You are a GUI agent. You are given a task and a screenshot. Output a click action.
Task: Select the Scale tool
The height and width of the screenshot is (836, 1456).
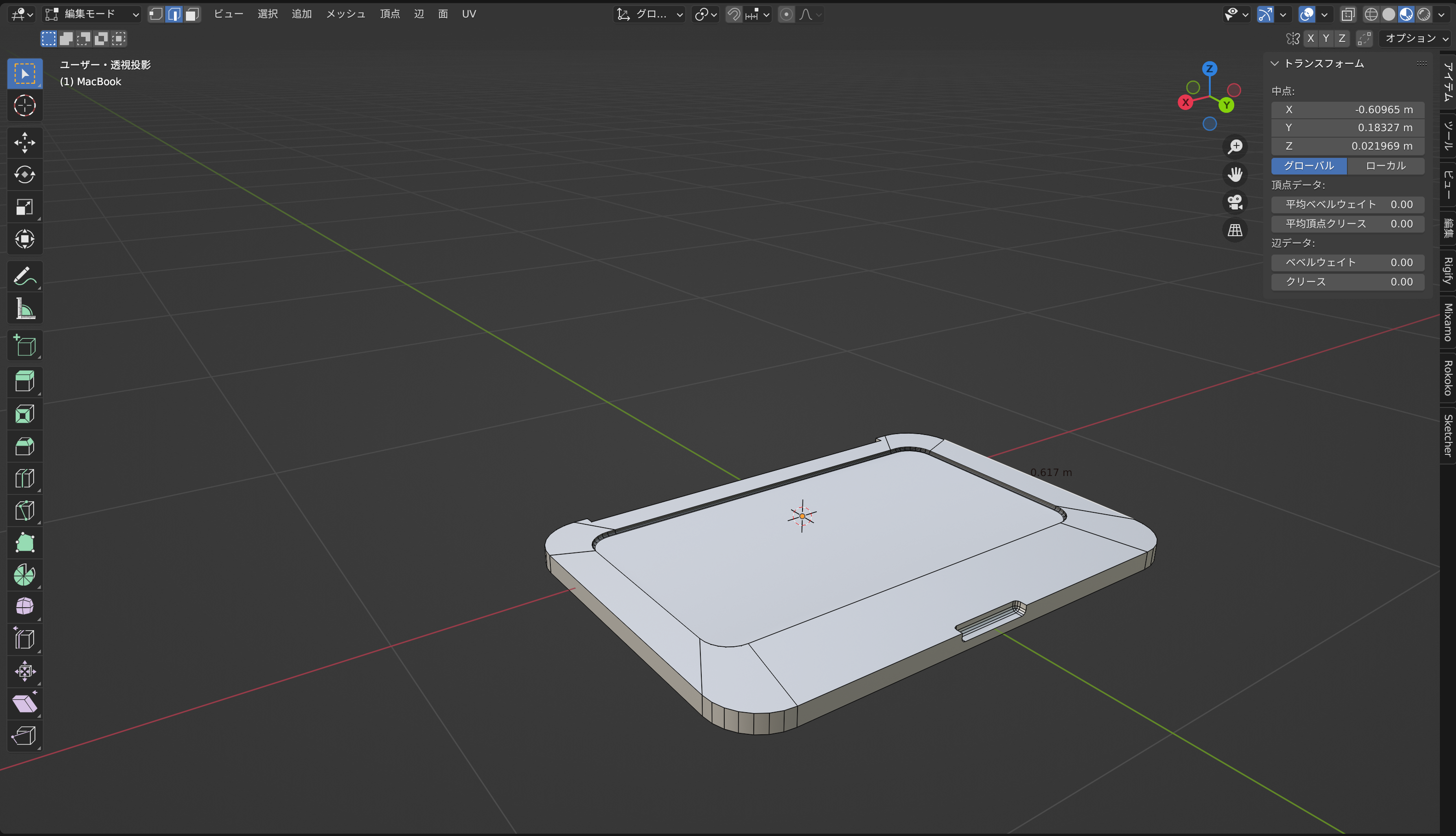coord(25,207)
